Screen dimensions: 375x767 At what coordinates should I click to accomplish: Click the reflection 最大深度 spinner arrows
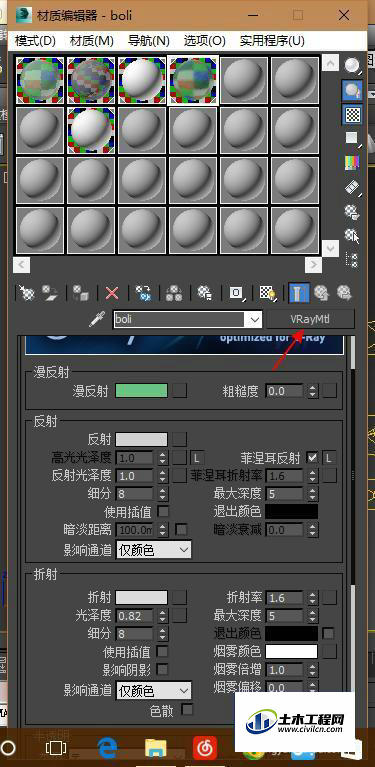(313, 494)
